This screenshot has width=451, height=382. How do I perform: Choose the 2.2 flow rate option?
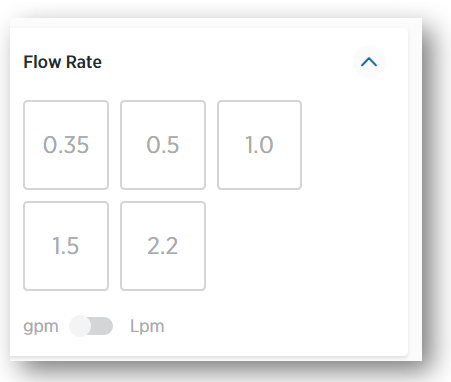point(163,246)
